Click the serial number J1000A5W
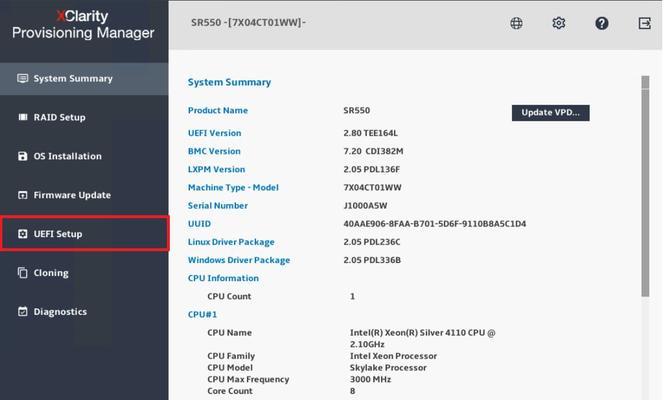This screenshot has width=664, height=400. 365,206
